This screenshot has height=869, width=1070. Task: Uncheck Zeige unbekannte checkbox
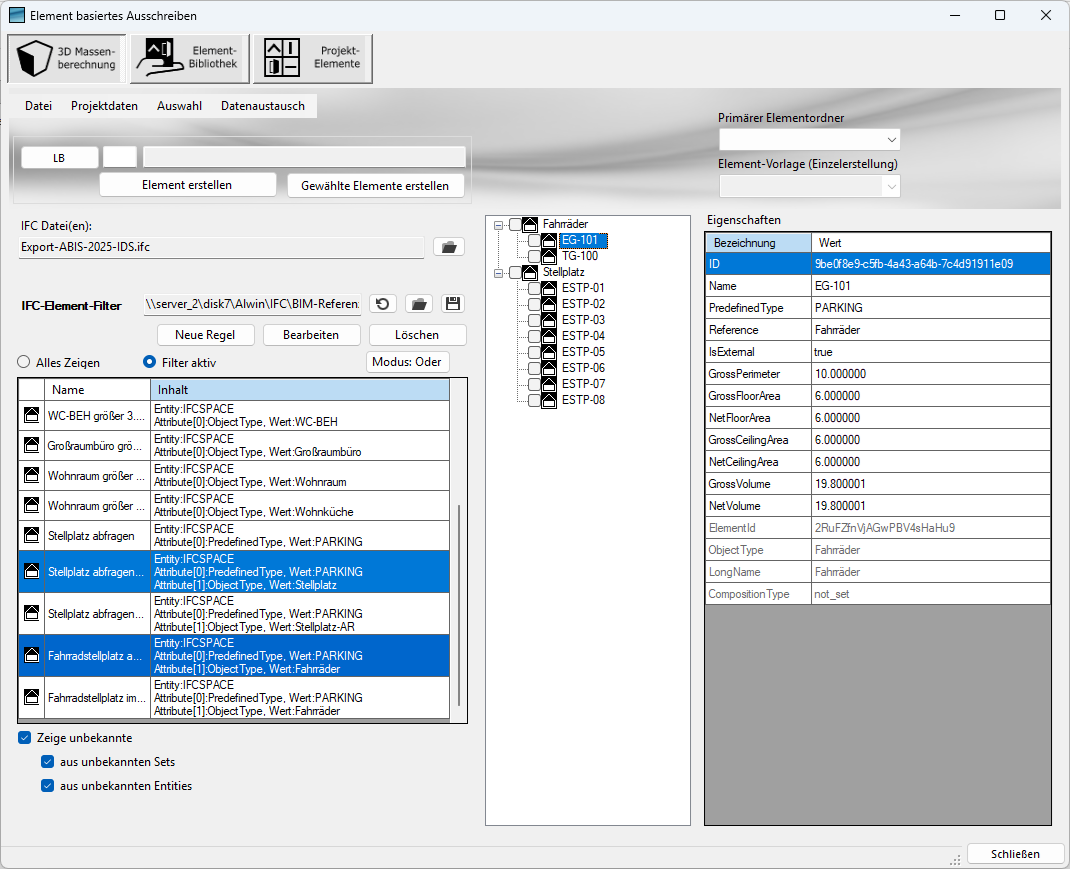tap(25, 738)
